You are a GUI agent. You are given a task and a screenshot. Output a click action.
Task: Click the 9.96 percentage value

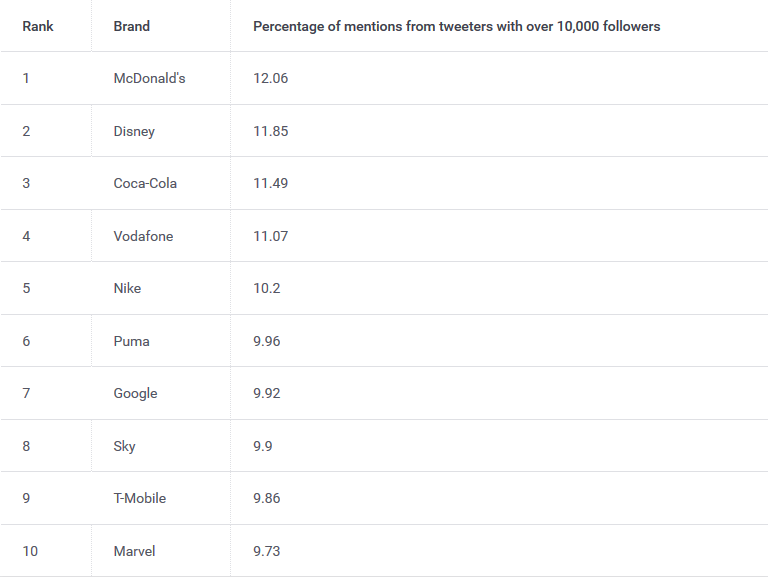(x=266, y=341)
